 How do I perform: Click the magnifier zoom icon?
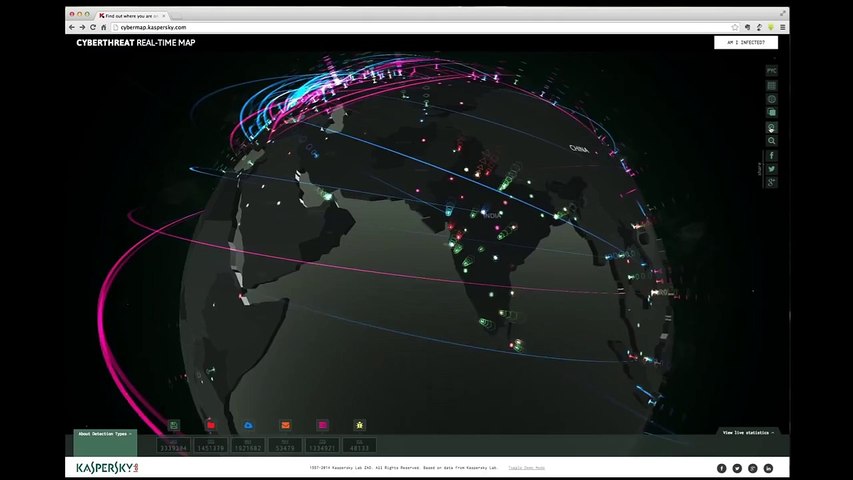(x=771, y=141)
